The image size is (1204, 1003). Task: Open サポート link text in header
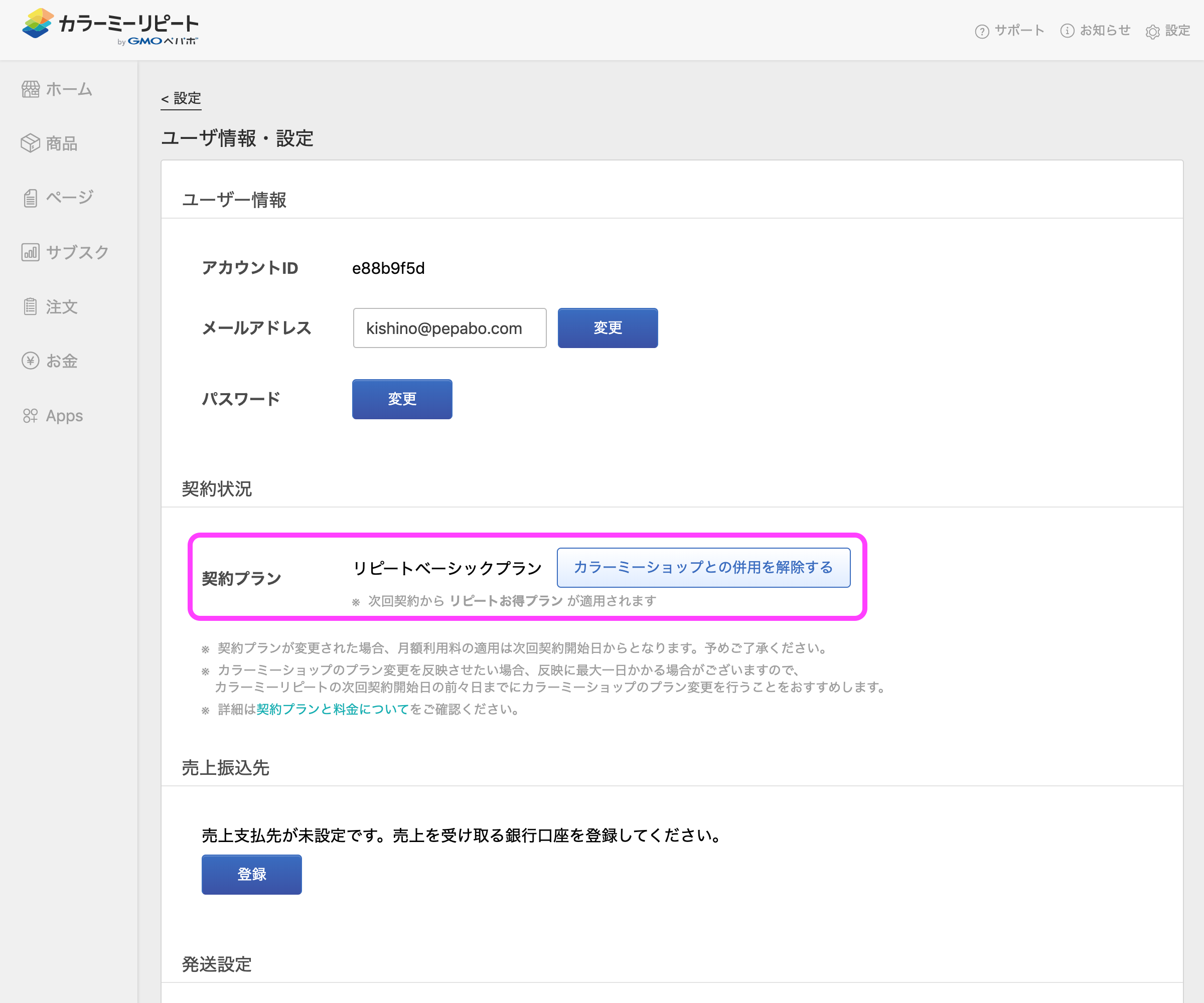1019,31
